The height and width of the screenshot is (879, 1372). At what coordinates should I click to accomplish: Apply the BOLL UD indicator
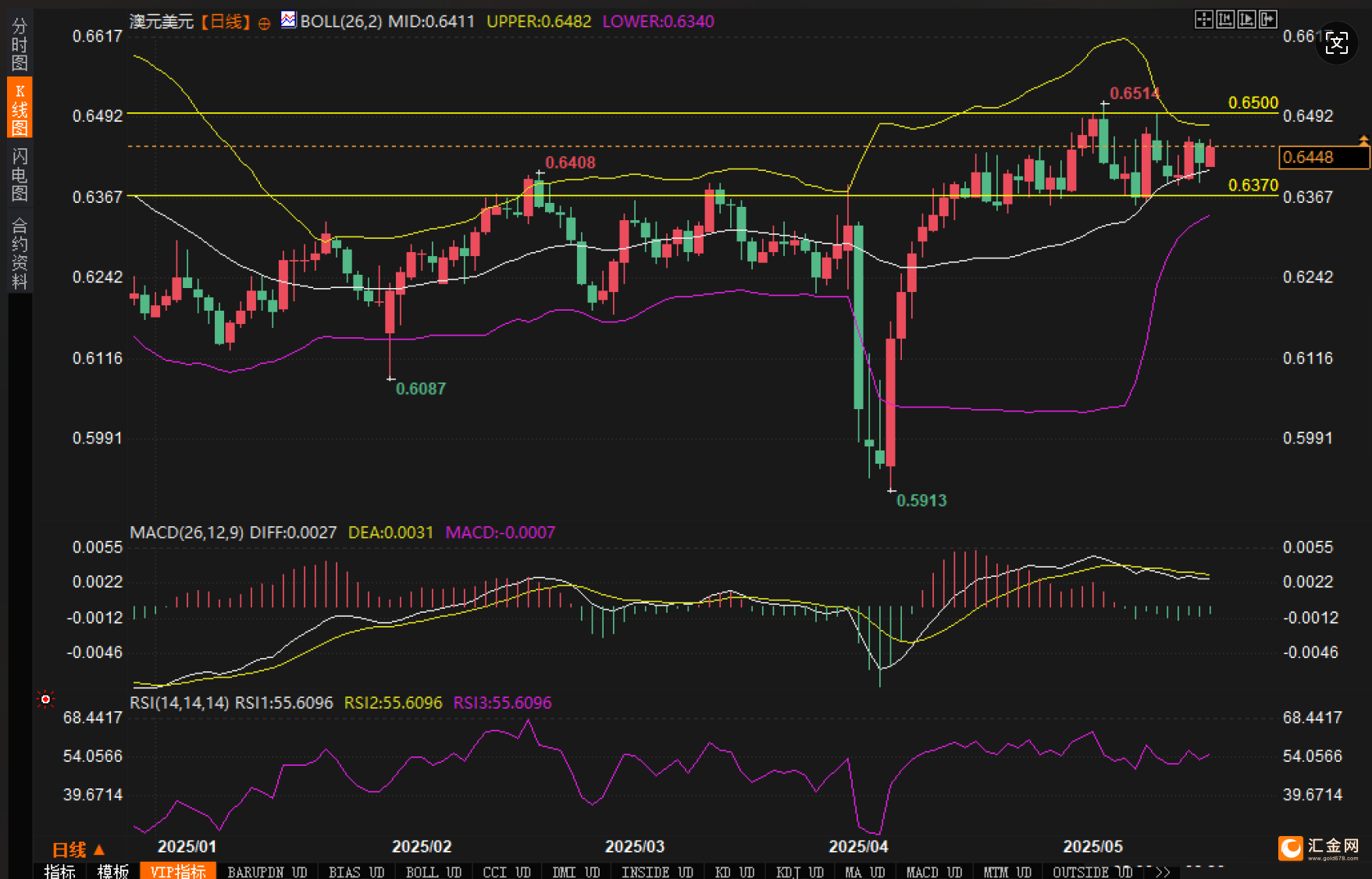click(433, 871)
